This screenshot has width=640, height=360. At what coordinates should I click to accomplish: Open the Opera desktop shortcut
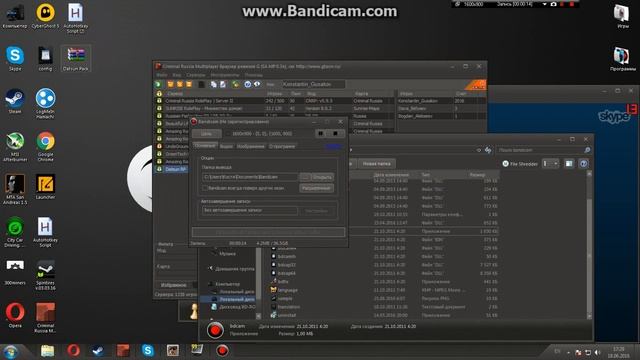15,316
